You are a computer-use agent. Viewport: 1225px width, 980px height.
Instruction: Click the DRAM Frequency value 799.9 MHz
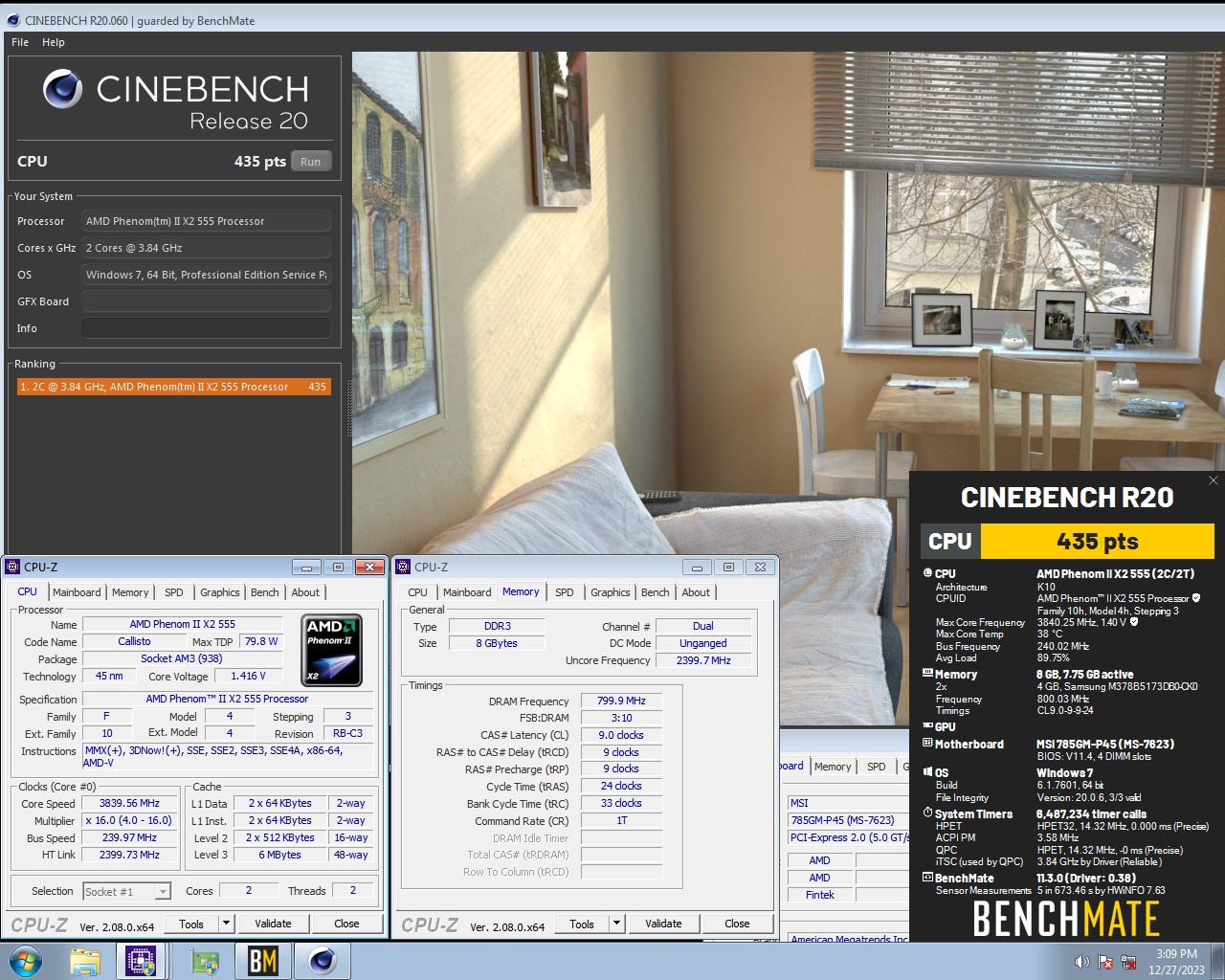tap(621, 701)
